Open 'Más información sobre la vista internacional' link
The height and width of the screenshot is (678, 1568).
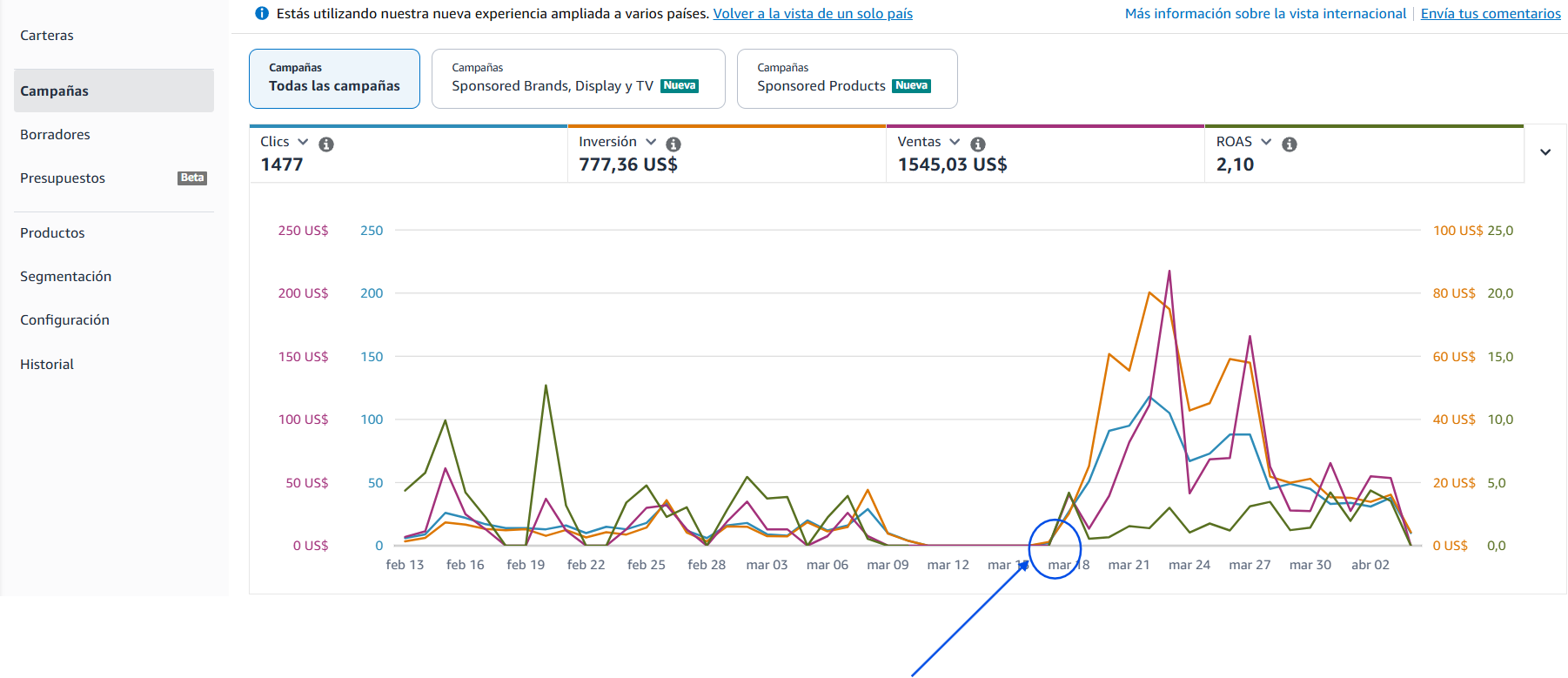click(x=1265, y=14)
